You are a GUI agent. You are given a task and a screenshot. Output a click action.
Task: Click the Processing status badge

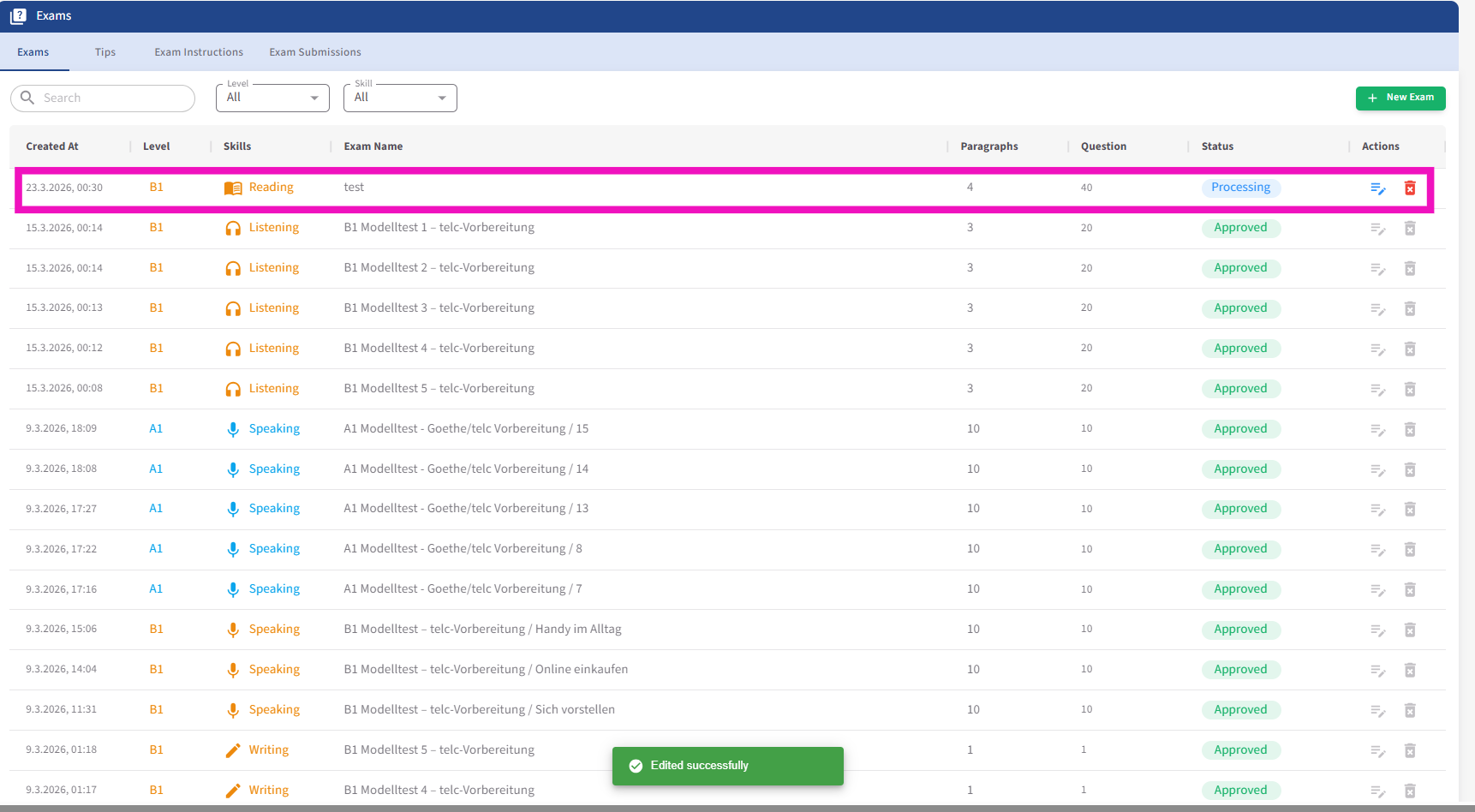(x=1240, y=188)
